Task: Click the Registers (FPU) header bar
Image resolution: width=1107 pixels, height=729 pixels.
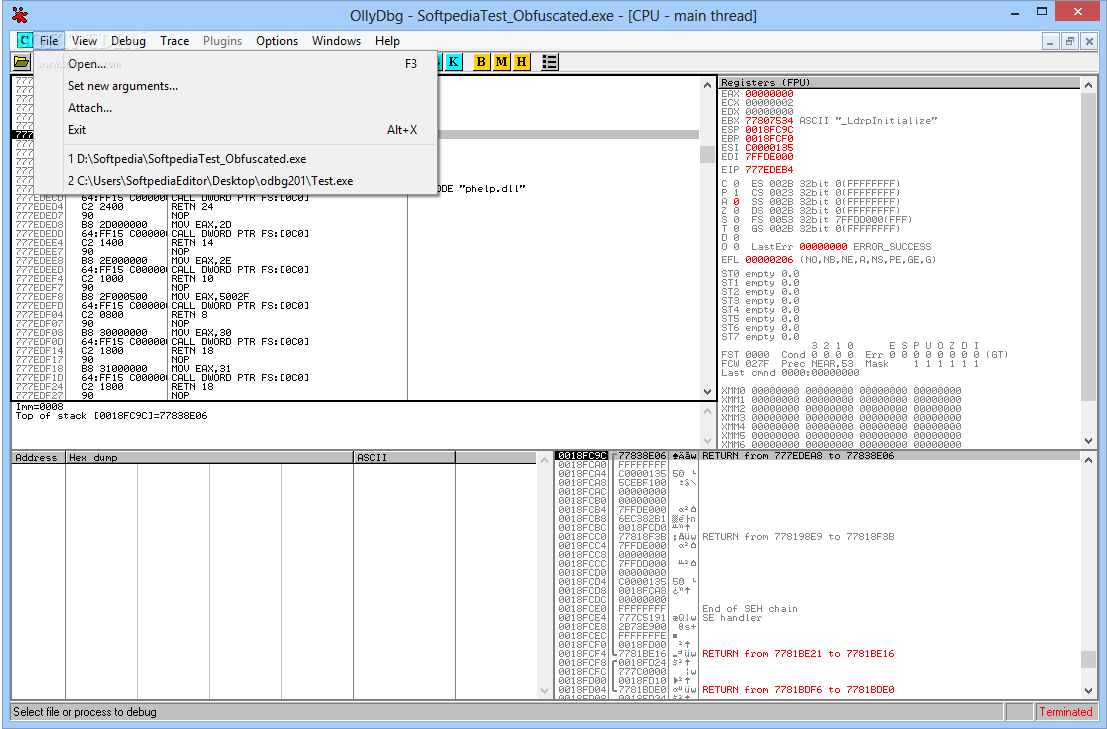Action: pyautogui.click(x=899, y=83)
